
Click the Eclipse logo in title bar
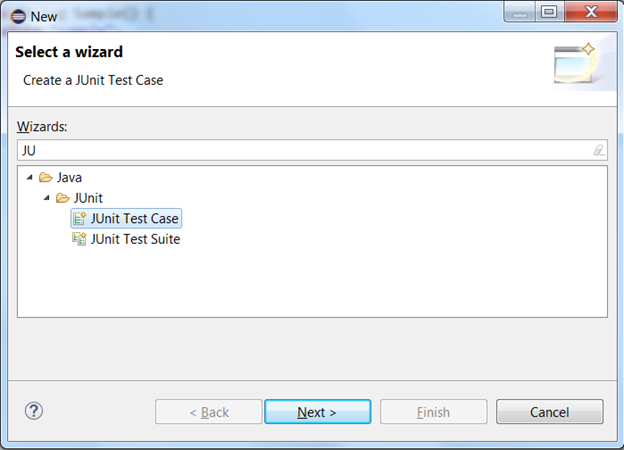pos(18,16)
